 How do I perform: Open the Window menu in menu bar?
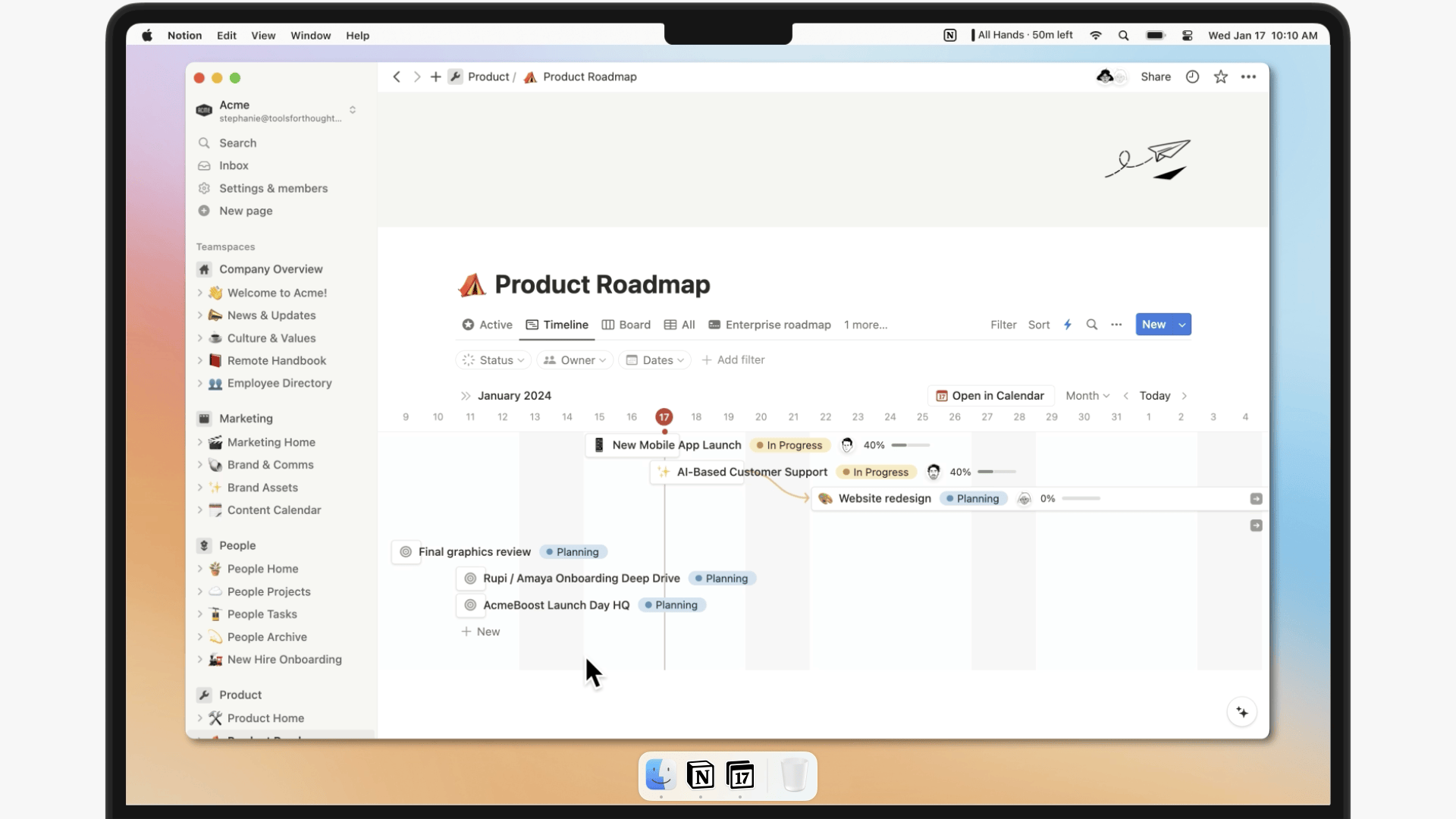click(x=310, y=36)
